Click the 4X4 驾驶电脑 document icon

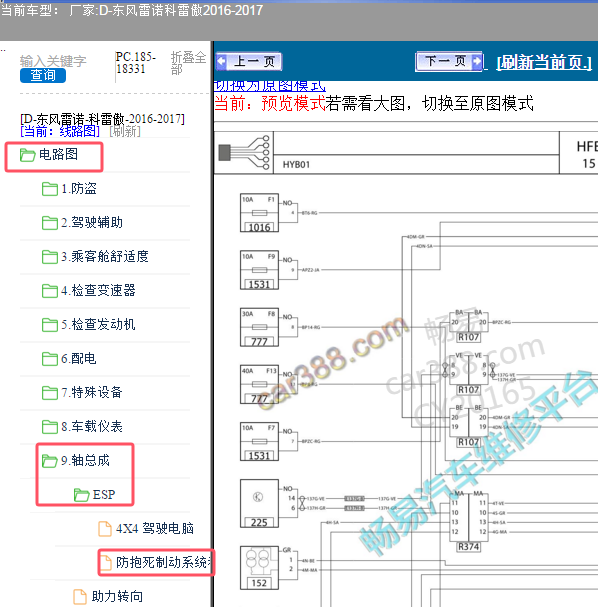[x=105, y=529]
